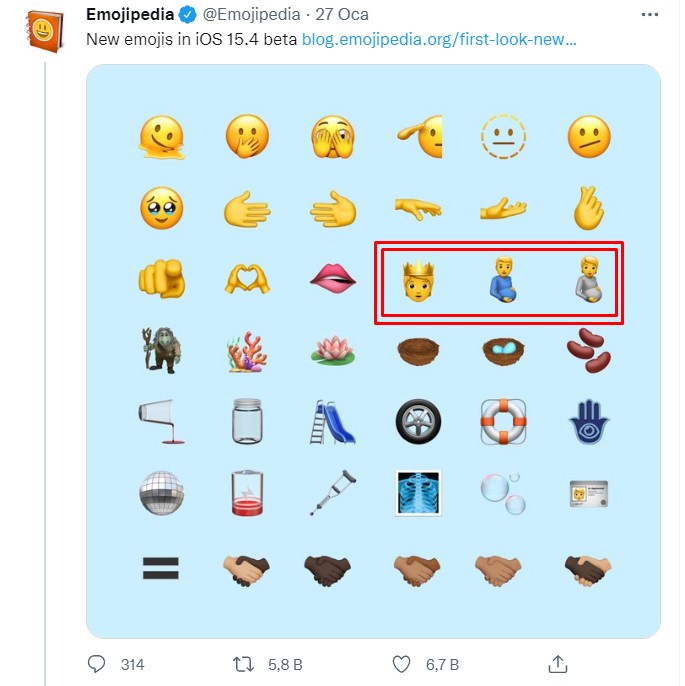Click the x-ray emoji
This screenshot has width=685, height=686.
click(415, 492)
